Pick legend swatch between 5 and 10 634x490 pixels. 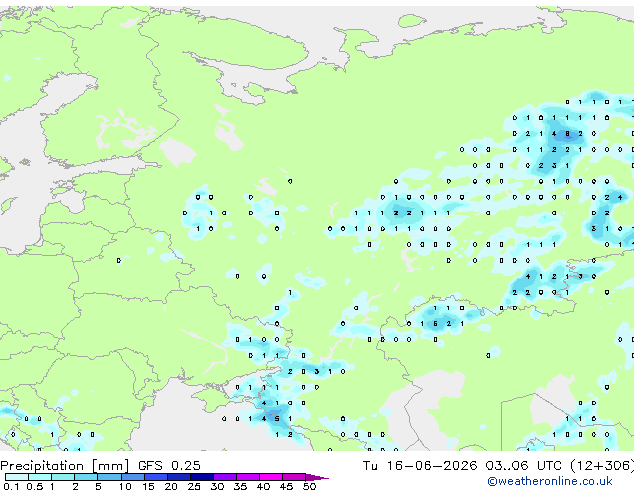[109, 477]
